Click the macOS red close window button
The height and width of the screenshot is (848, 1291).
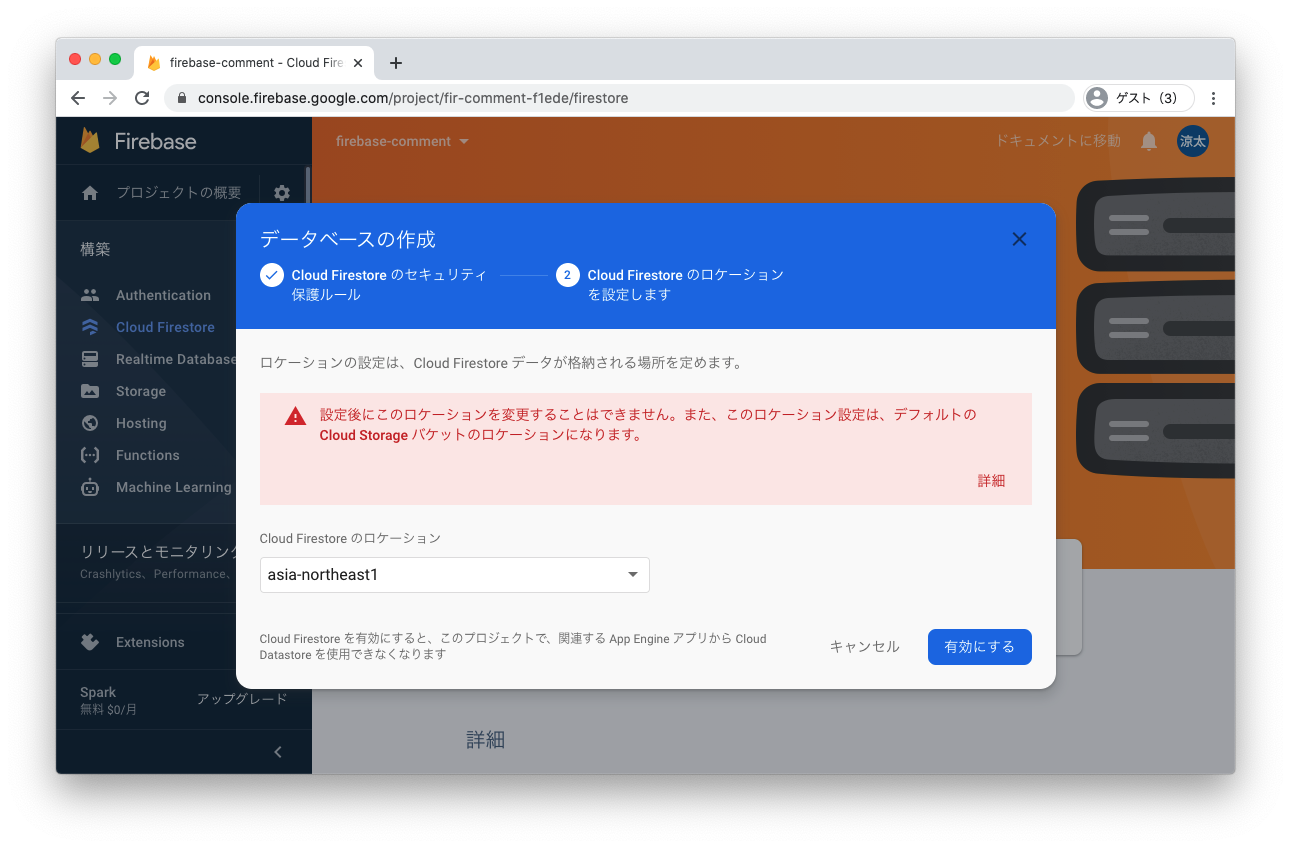tap(75, 59)
